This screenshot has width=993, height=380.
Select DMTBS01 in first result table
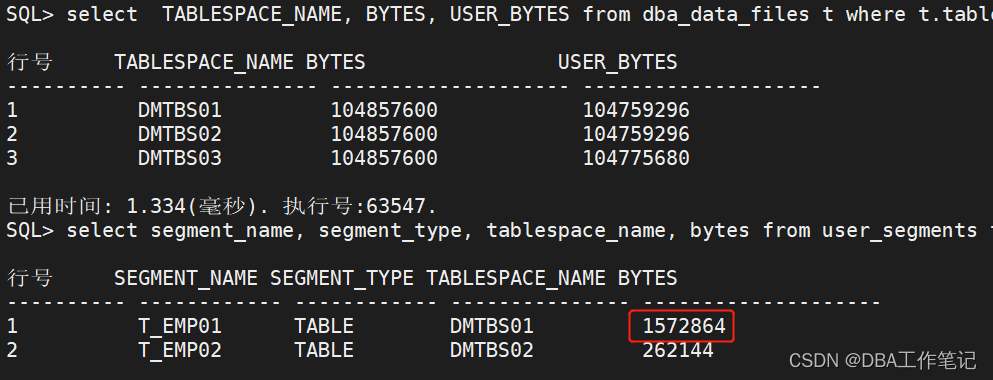(x=180, y=110)
